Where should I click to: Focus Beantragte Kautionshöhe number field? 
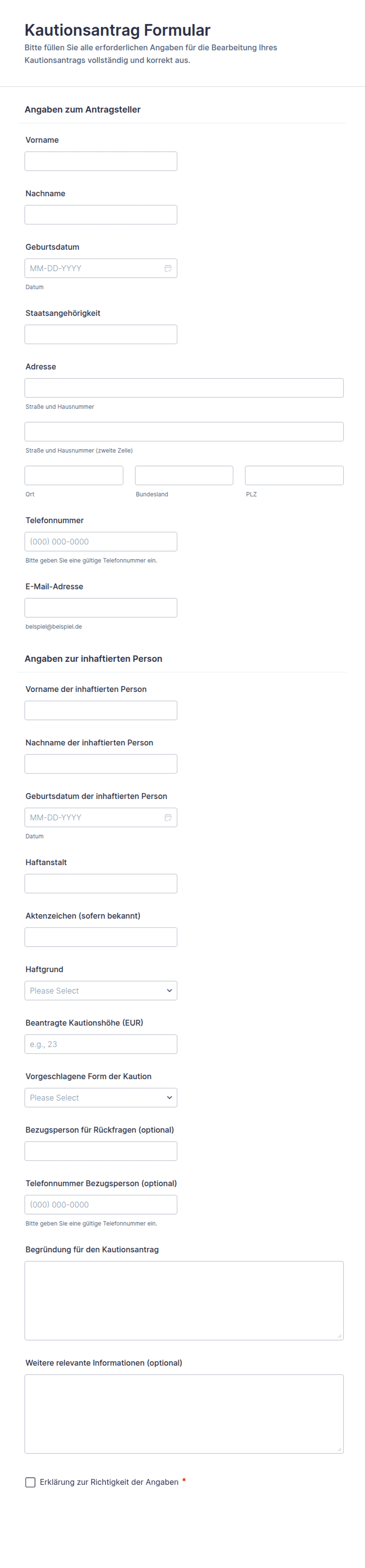[101, 1044]
